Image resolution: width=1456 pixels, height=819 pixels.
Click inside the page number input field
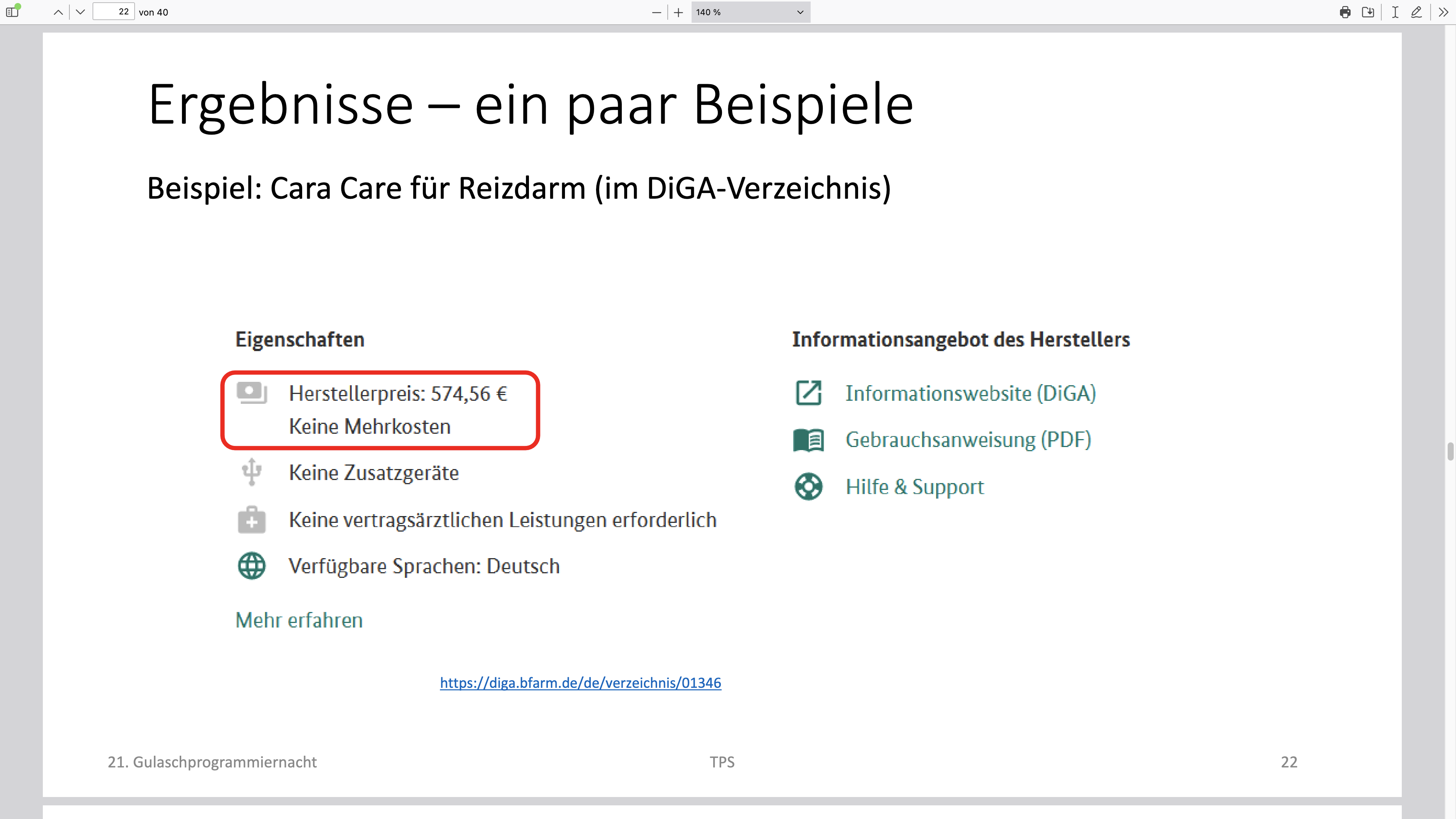pos(113,12)
